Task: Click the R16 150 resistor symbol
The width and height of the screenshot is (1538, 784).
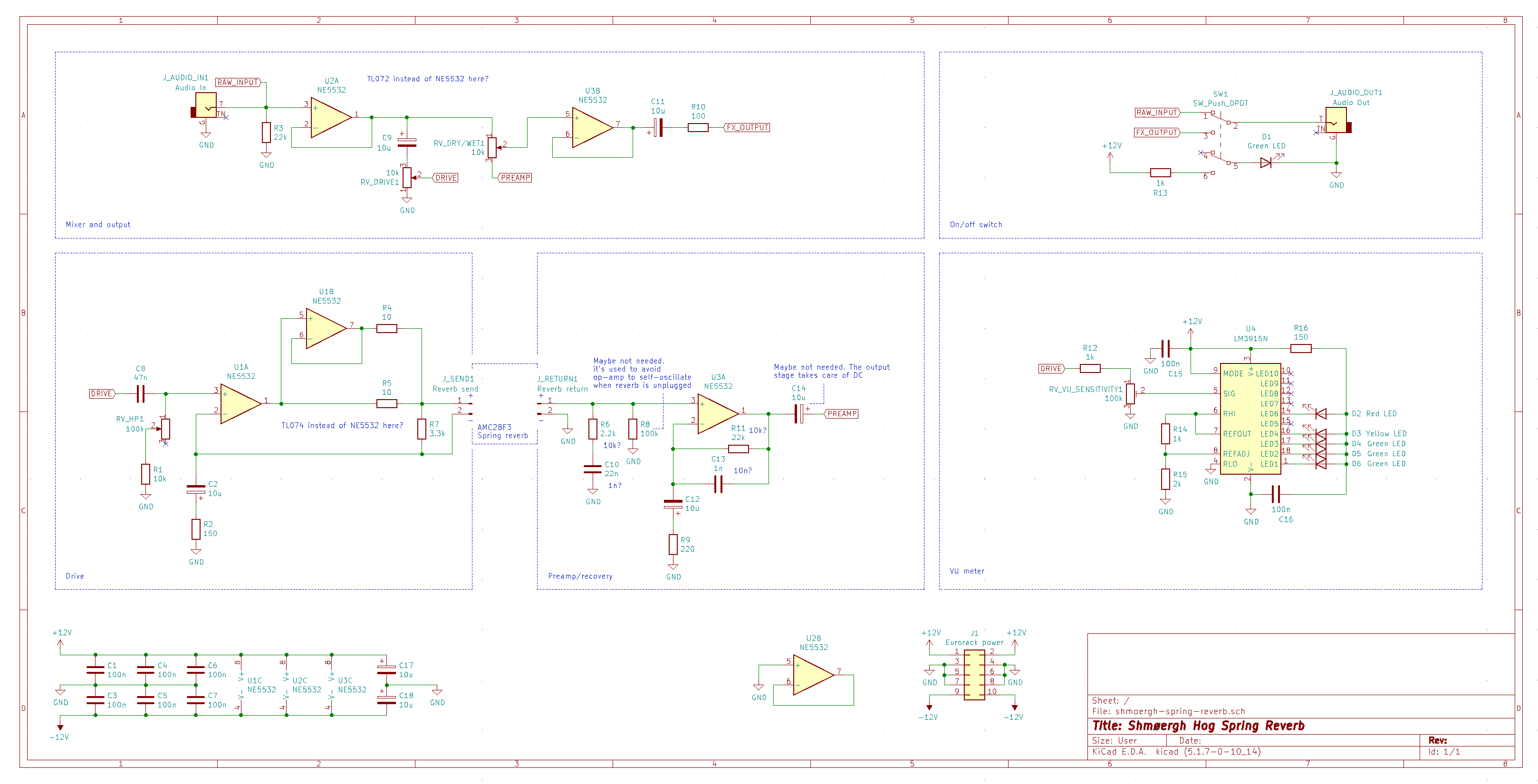Action: (1301, 349)
